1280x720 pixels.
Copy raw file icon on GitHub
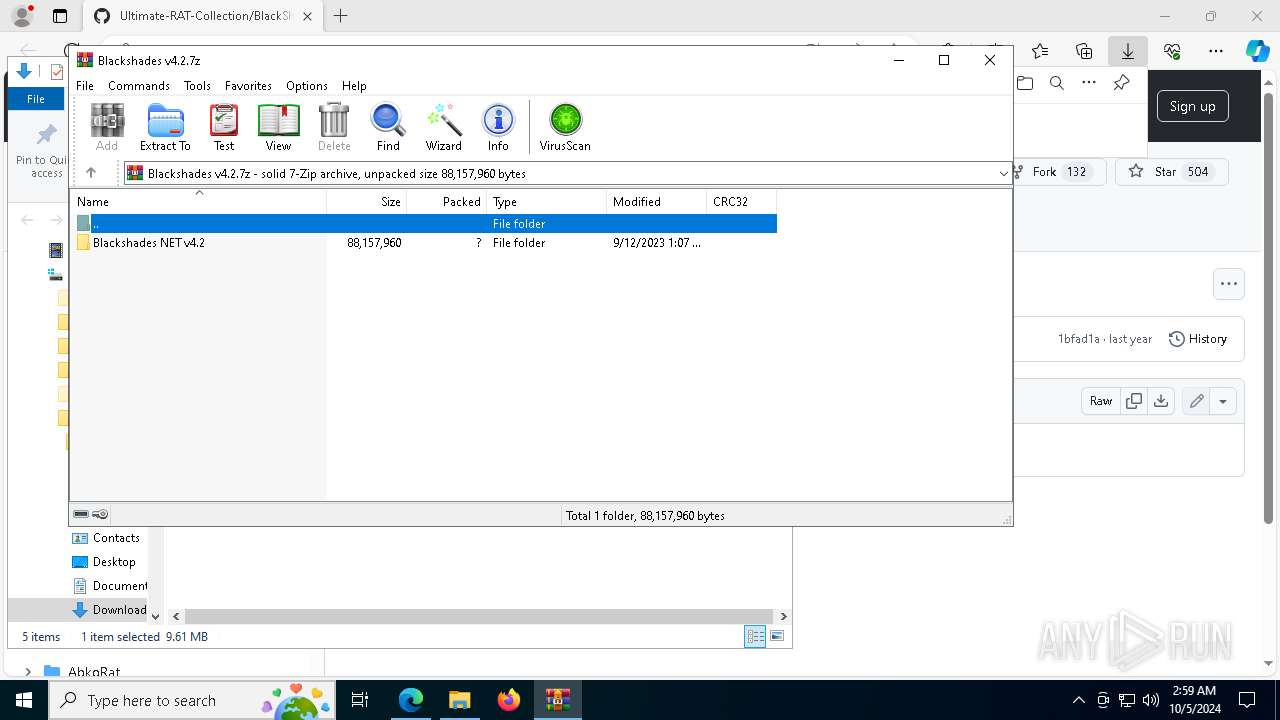click(x=1133, y=401)
